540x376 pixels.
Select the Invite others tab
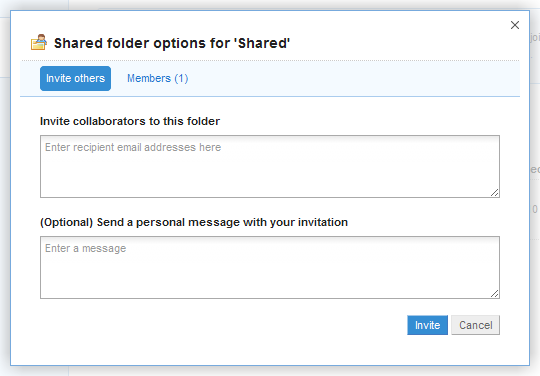tap(75, 79)
